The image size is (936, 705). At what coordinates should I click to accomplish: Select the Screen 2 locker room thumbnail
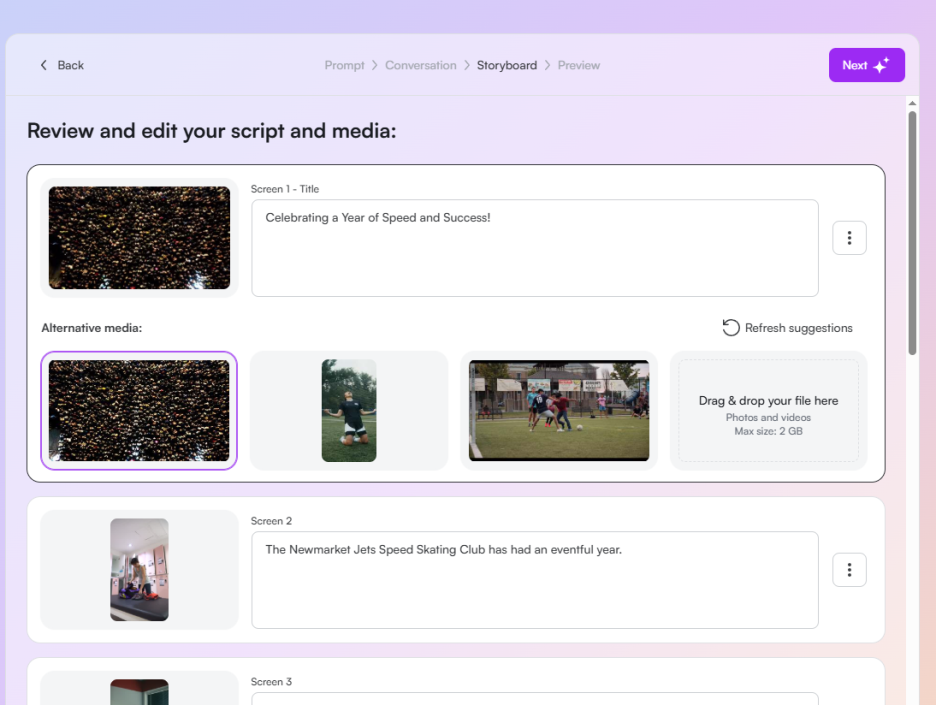[x=139, y=569]
